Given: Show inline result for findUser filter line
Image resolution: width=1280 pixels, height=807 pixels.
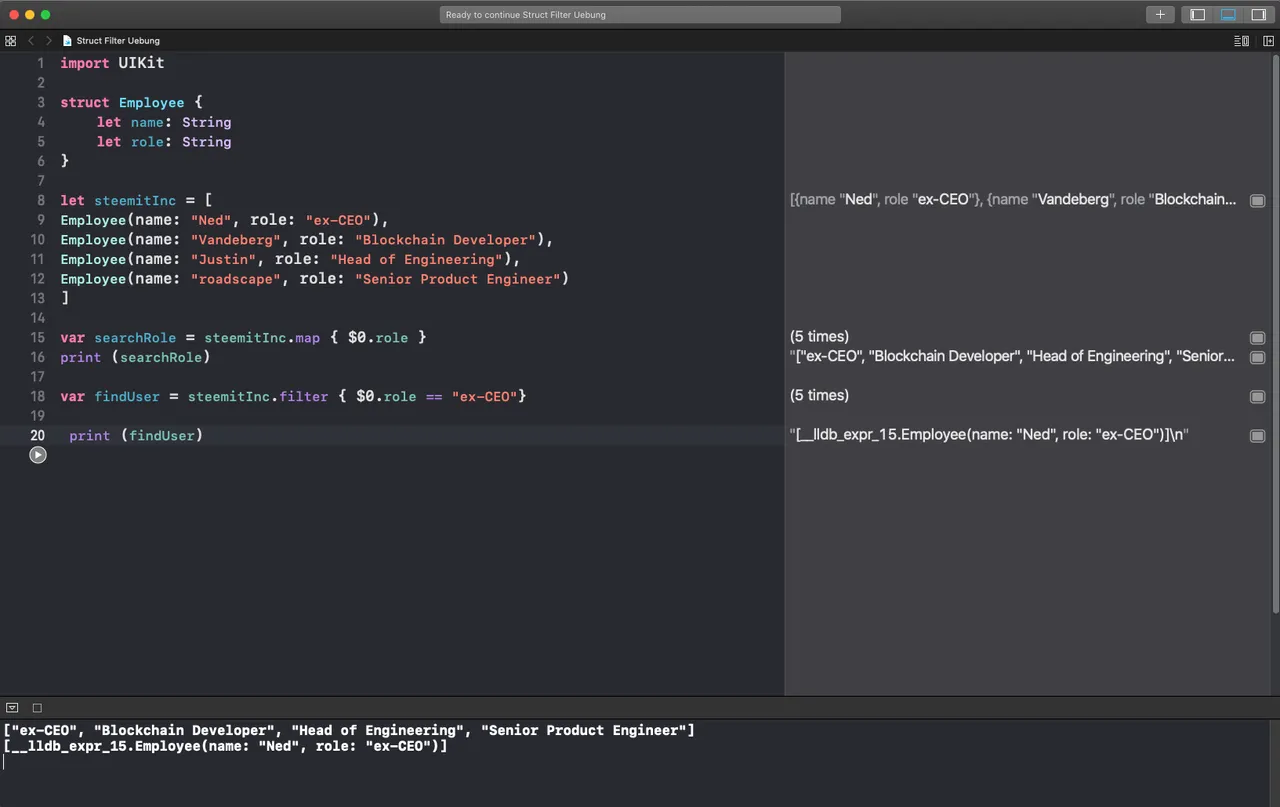Looking at the screenshot, I should point(1257,397).
